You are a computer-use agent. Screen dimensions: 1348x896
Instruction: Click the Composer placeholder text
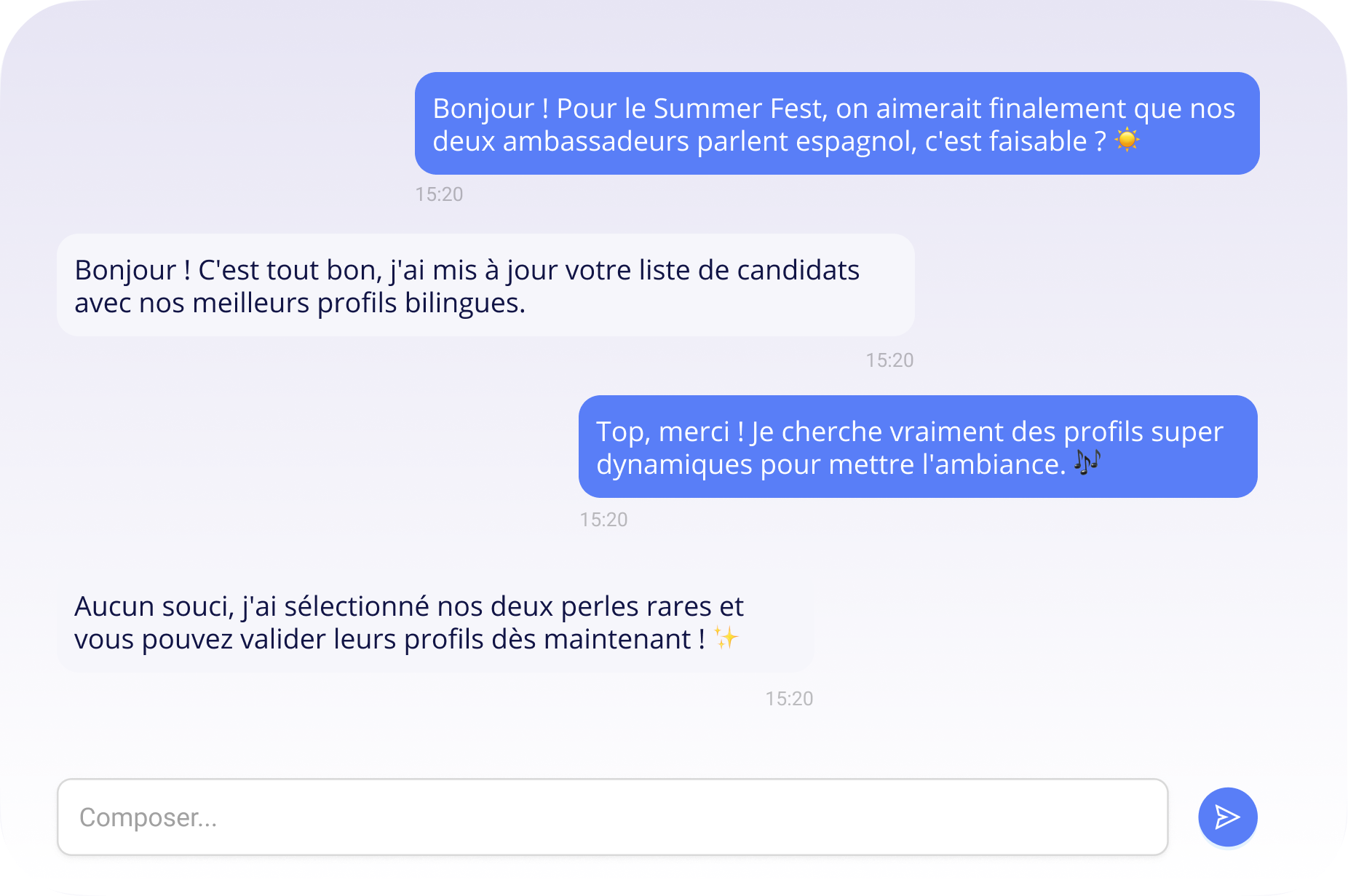[x=148, y=817]
